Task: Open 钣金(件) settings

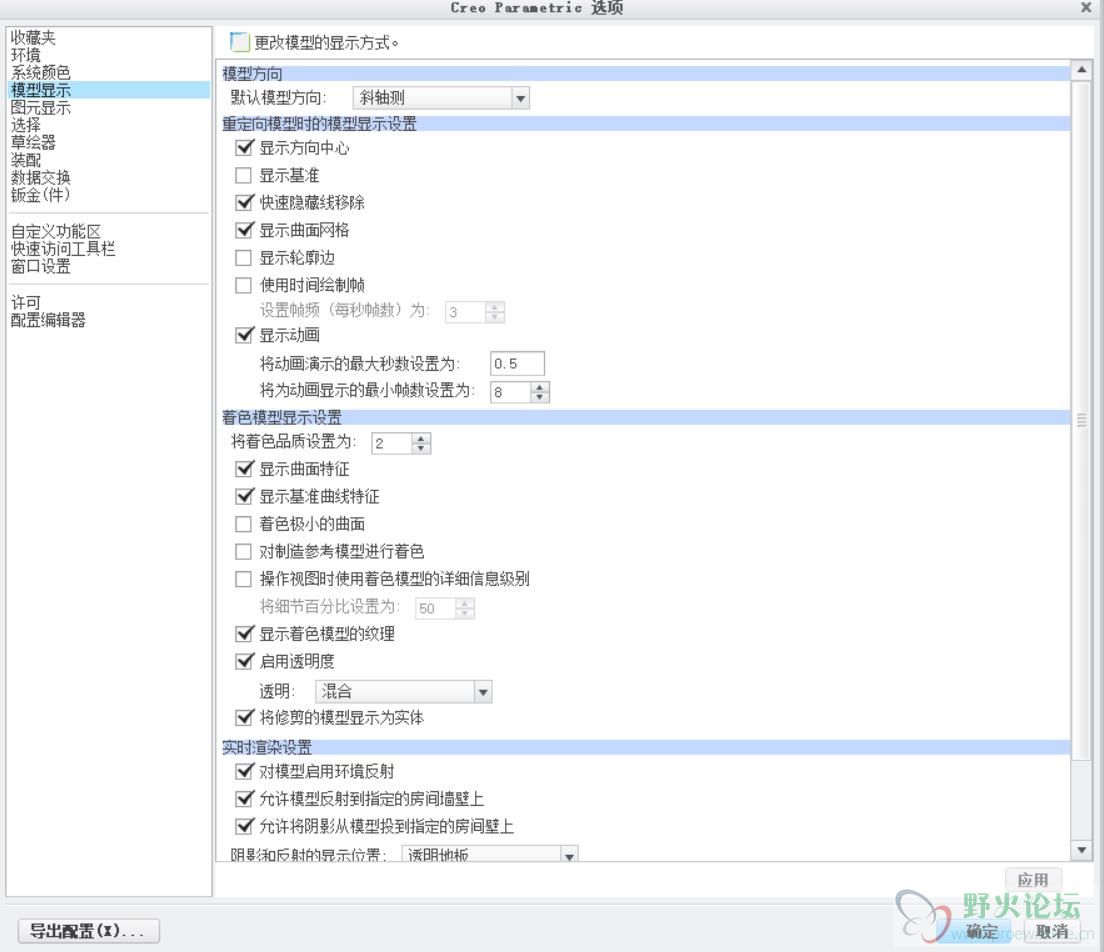Action: [x=41, y=195]
